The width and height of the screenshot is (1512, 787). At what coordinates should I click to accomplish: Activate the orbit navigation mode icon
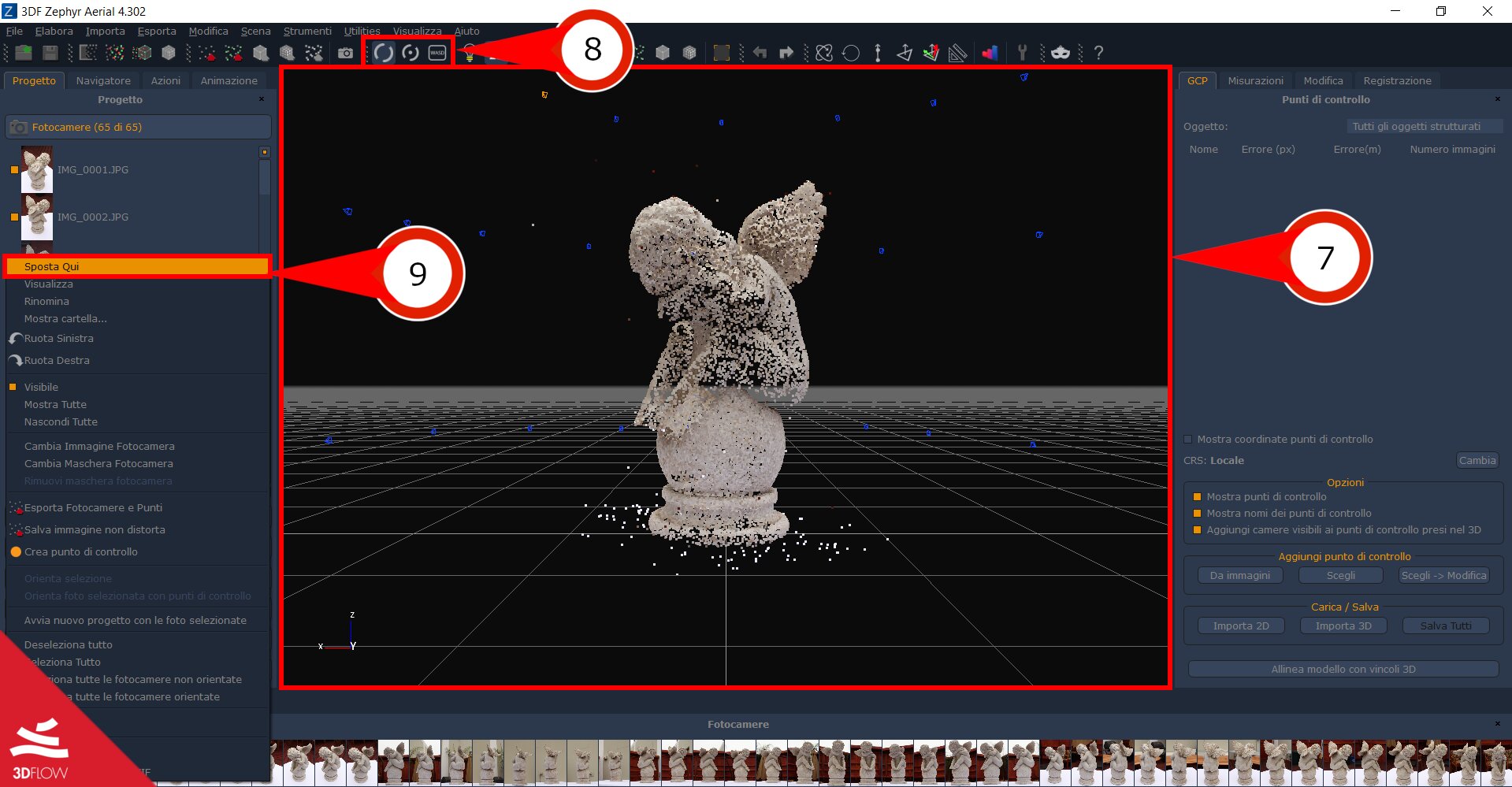click(384, 53)
